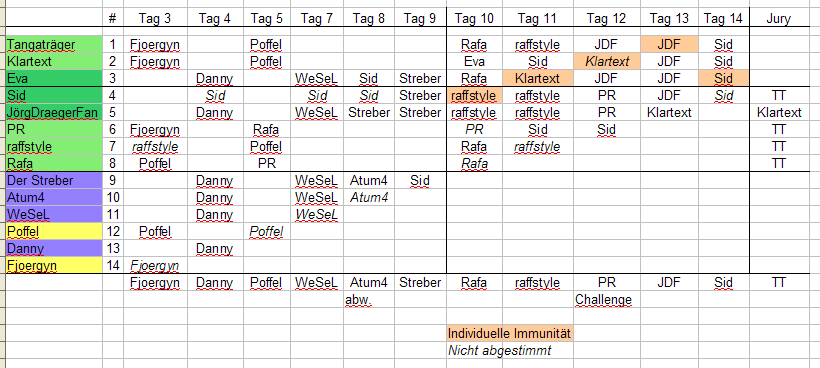
Task: Click the Individuelle Immunität legend cell
Action: (510, 333)
